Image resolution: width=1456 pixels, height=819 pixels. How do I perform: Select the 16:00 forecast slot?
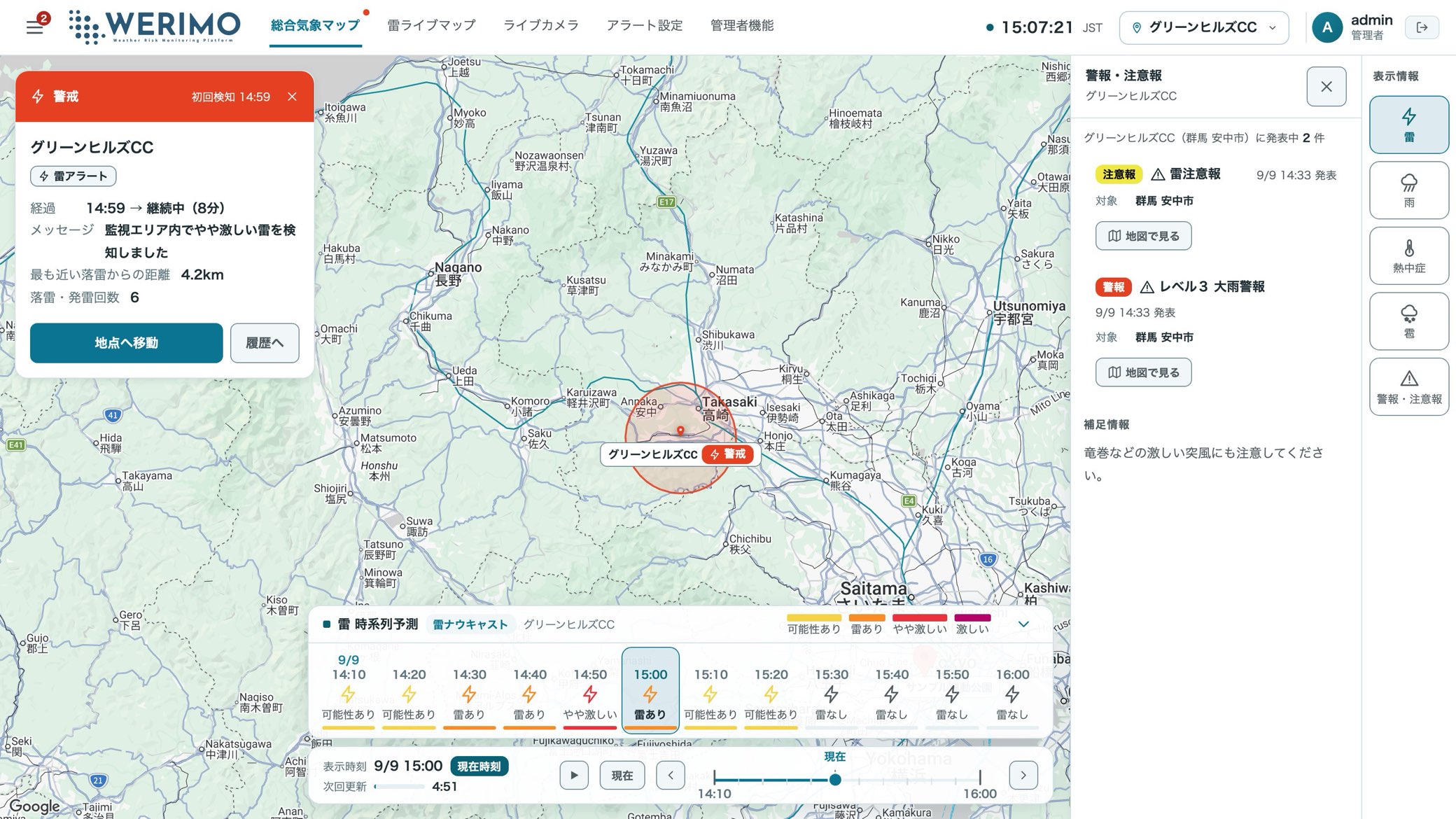tap(1012, 690)
